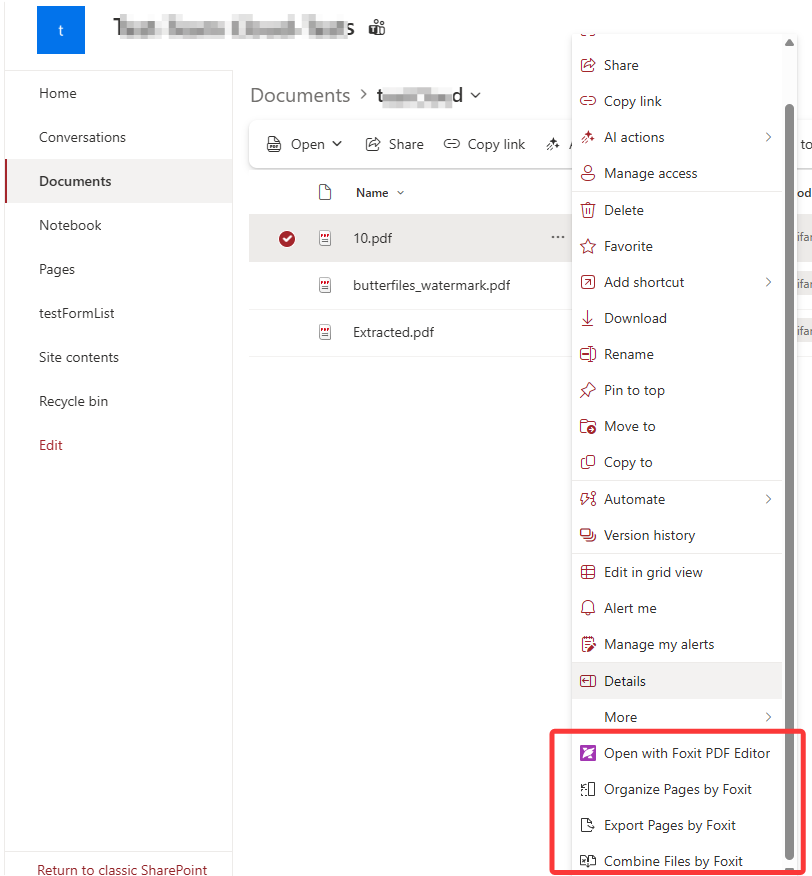Click the Download arrow icon

[x=587, y=318]
